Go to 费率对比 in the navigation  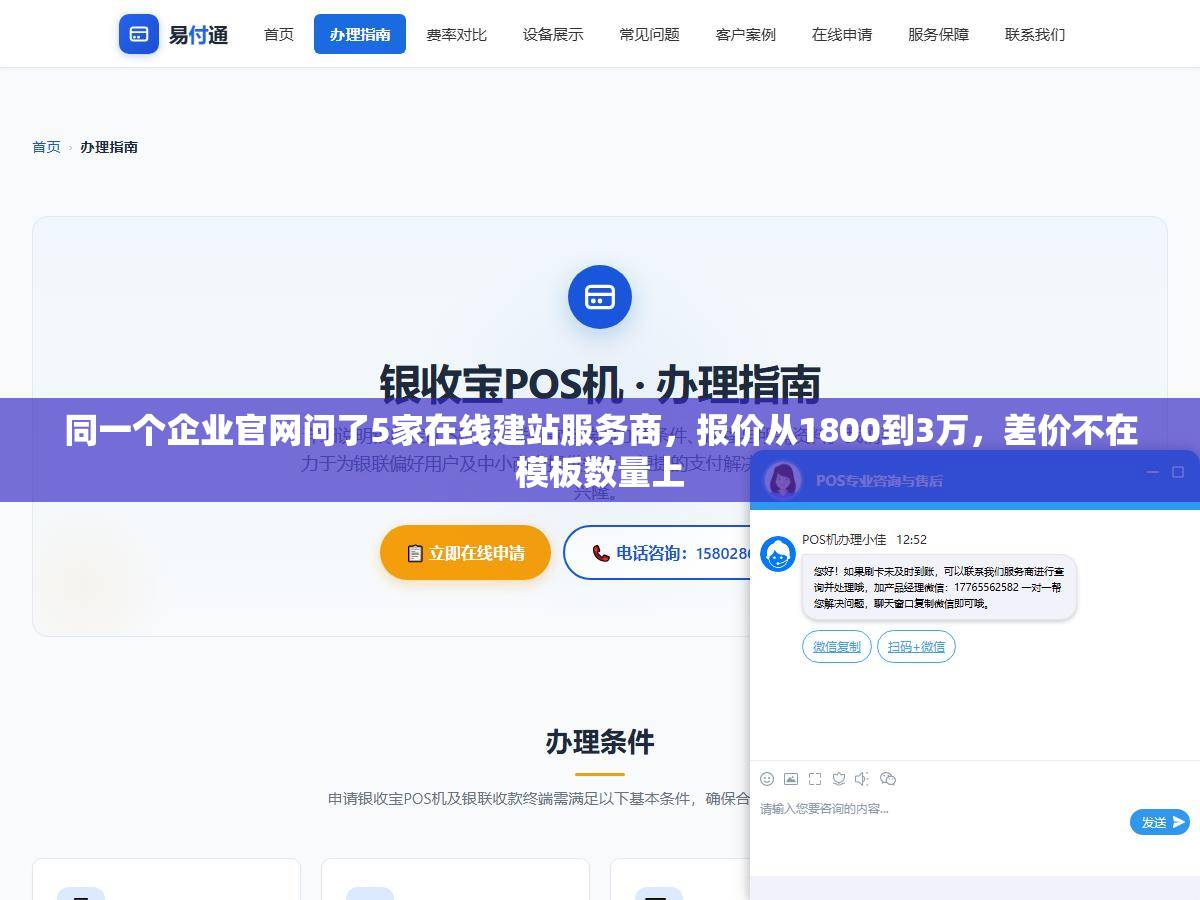point(456,34)
